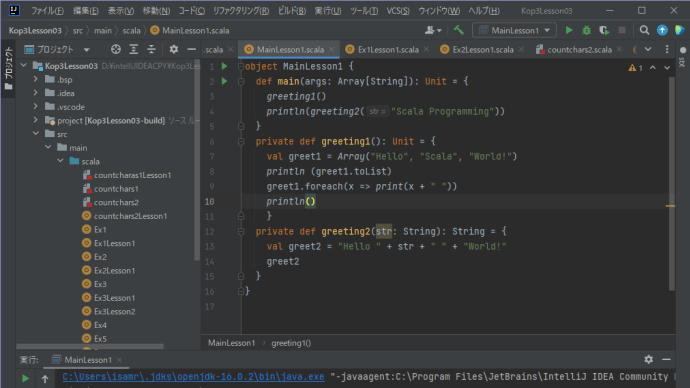
Task: Click run gutter arrow beside def main
Action: pos(224,81)
